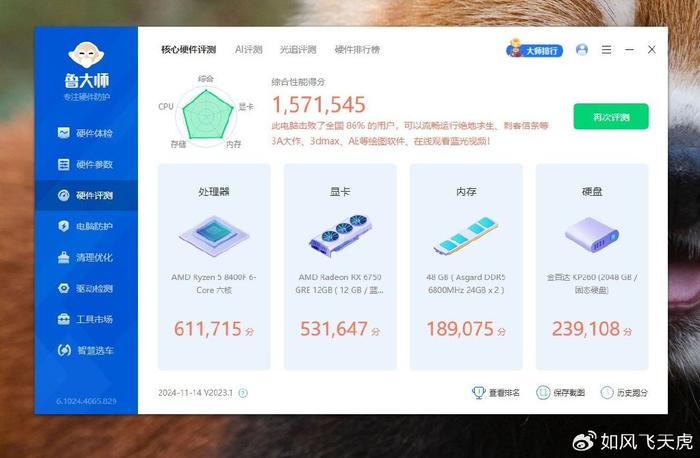Click the date text 2024-11-14 V2023.1
The width and height of the screenshot is (700, 458).
[196, 393]
